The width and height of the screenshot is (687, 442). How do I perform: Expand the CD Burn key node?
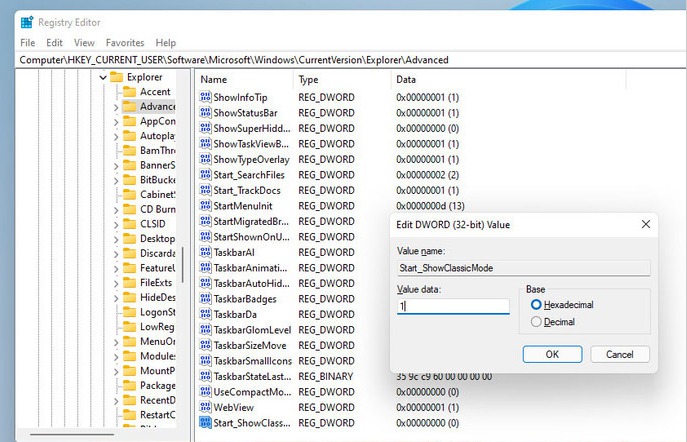point(116,210)
